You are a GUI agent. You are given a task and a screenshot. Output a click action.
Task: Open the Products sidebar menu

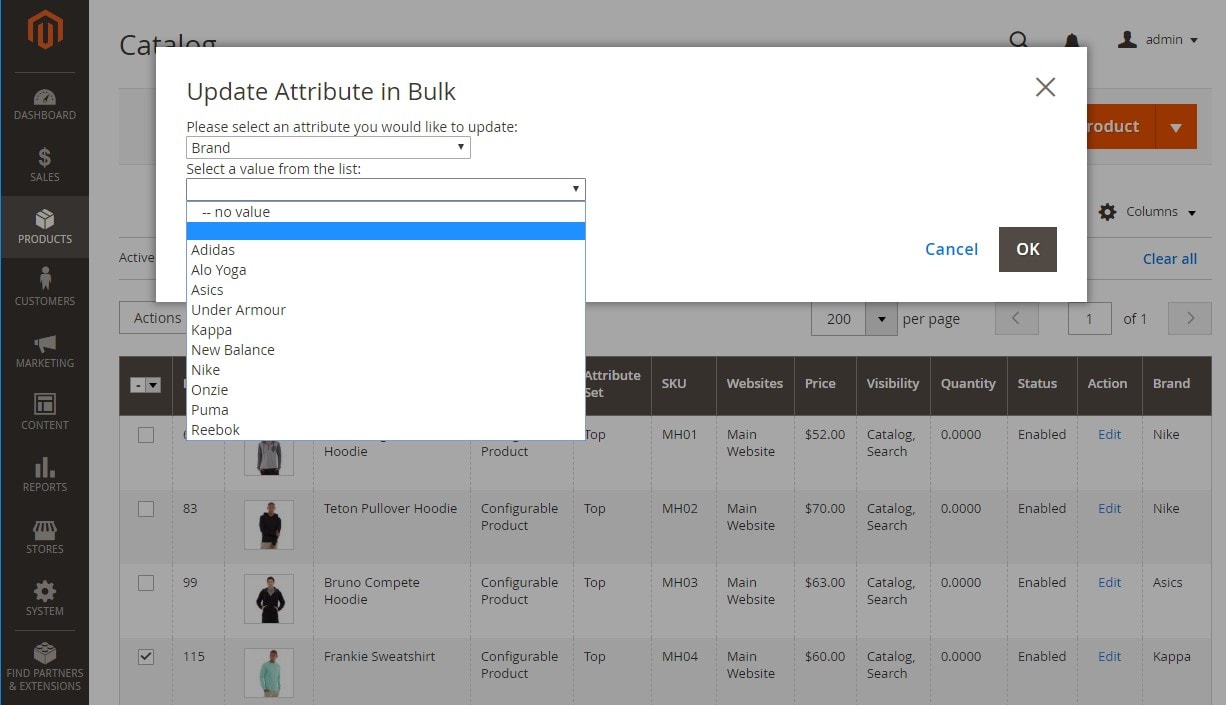(45, 227)
